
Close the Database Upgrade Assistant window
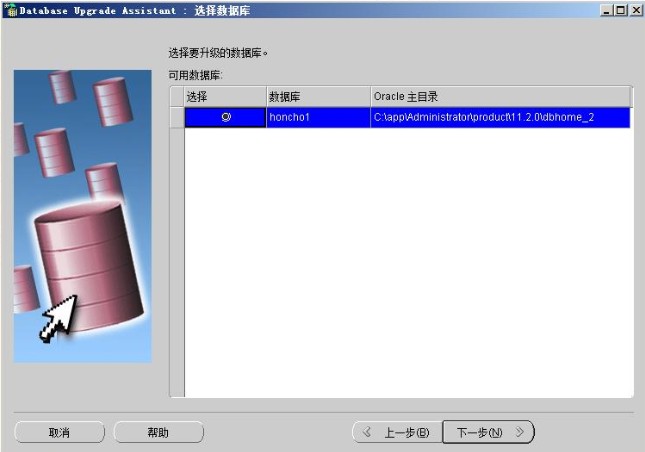pyautogui.click(x=635, y=9)
